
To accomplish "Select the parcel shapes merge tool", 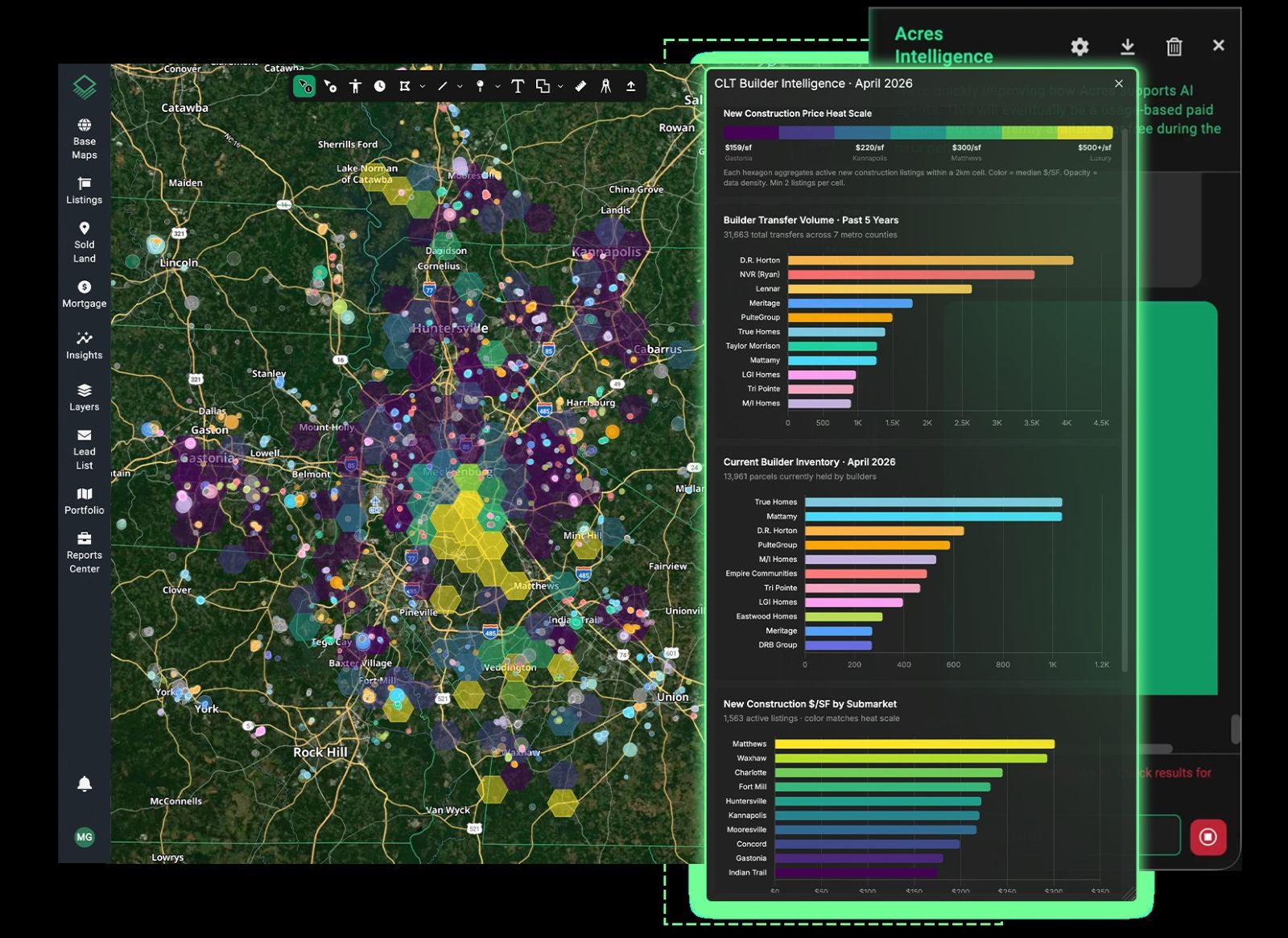I will pos(543,86).
